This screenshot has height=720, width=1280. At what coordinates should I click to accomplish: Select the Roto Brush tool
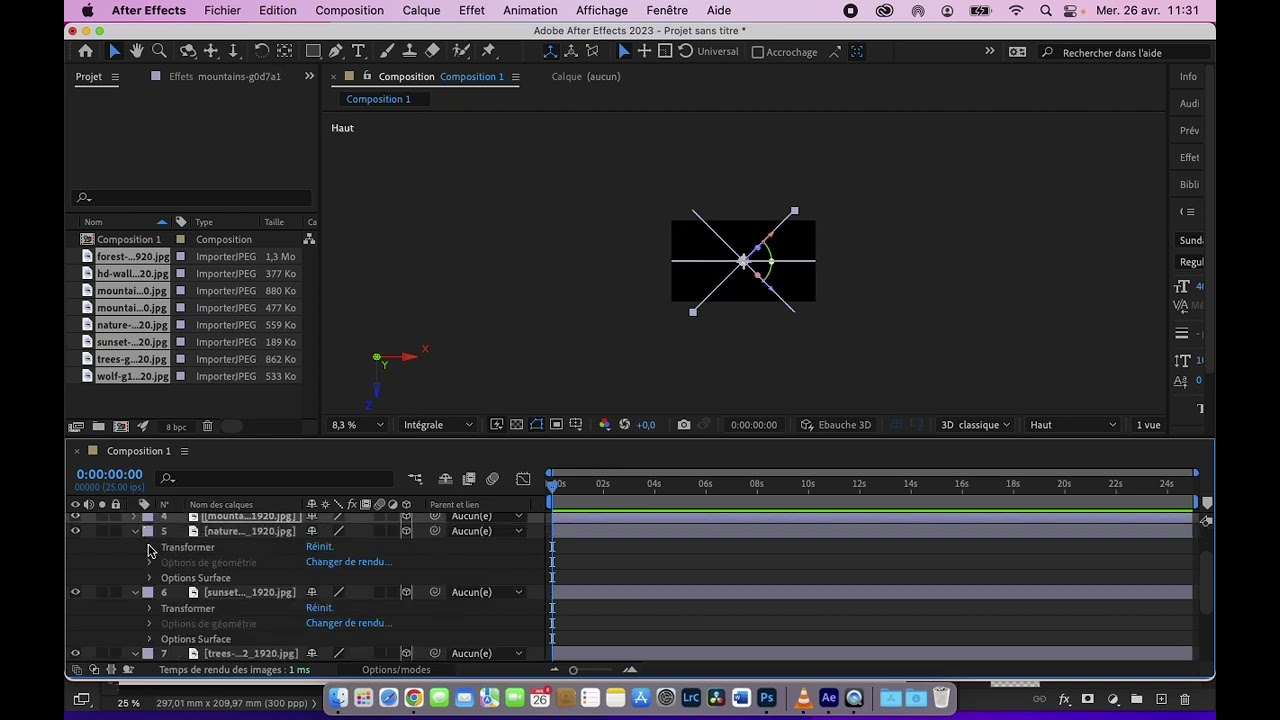461,51
